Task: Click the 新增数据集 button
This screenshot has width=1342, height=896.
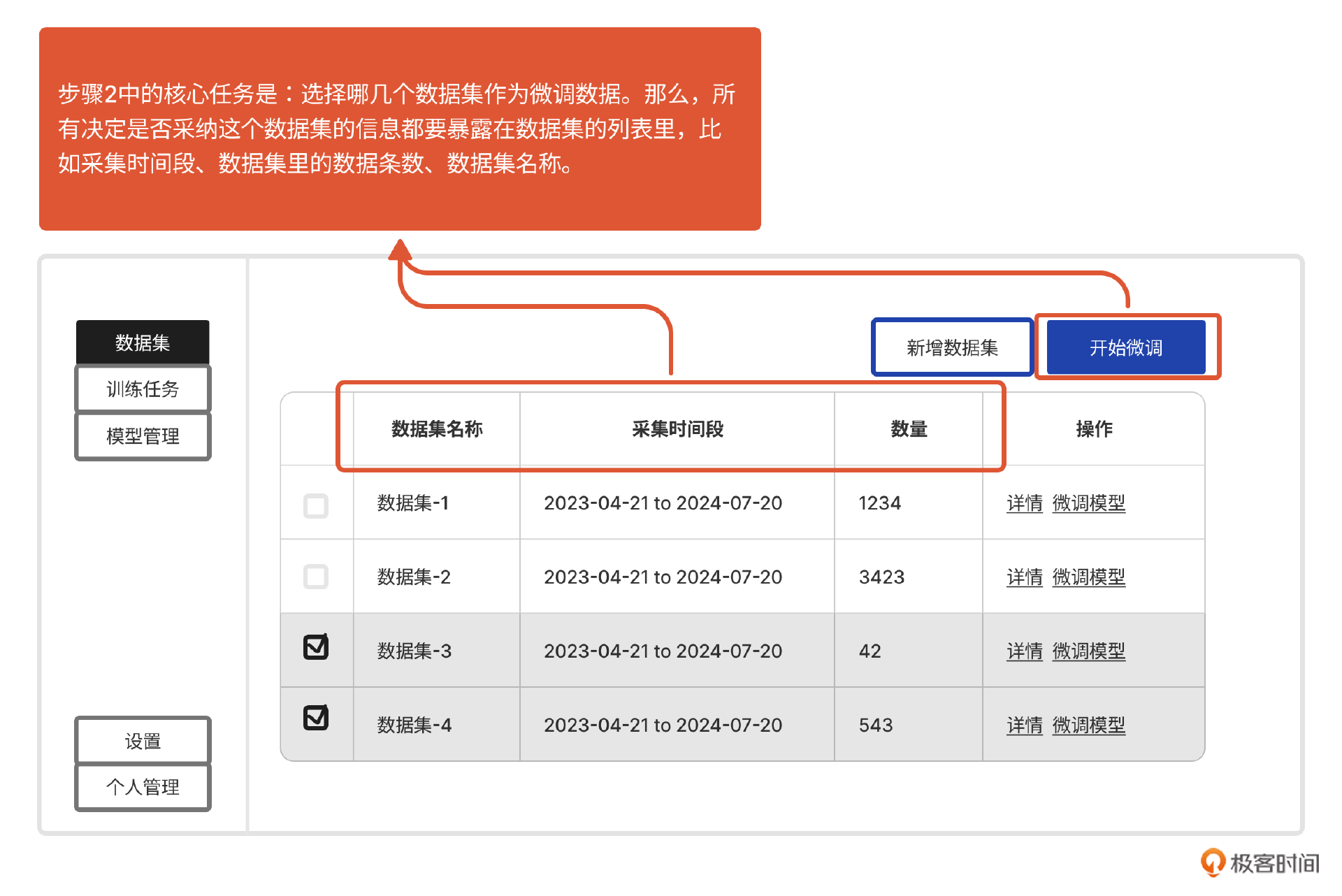Action: [952, 347]
